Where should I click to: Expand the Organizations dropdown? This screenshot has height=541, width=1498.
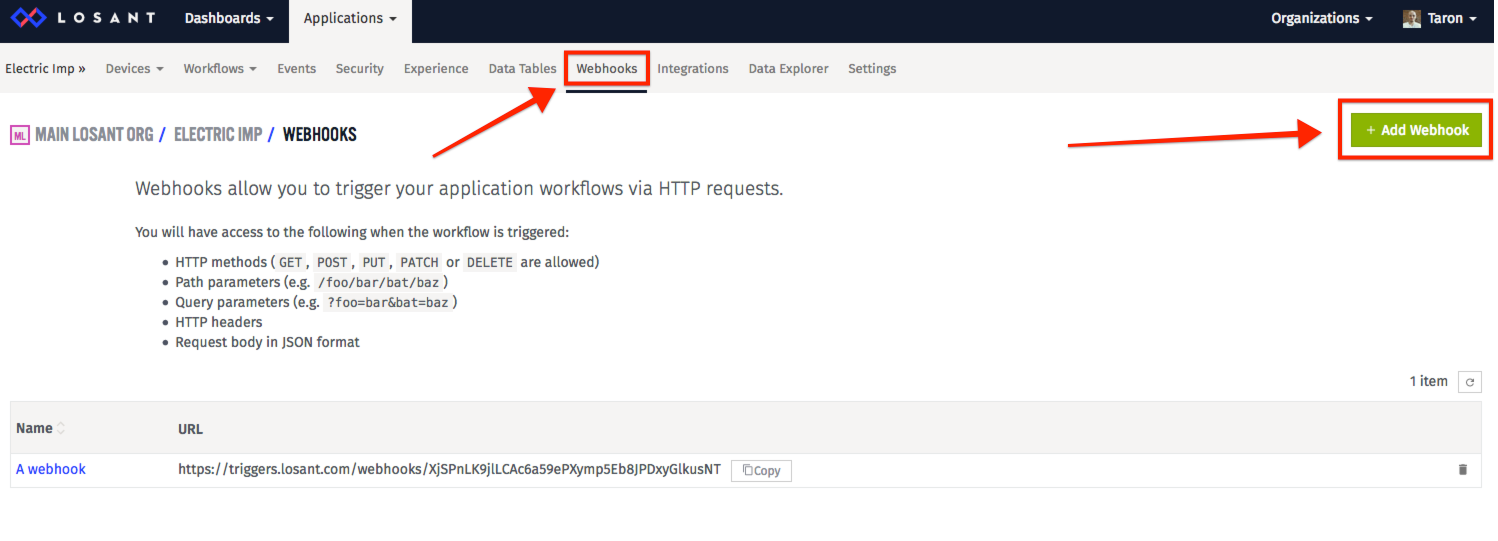pyautogui.click(x=1321, y=19)
